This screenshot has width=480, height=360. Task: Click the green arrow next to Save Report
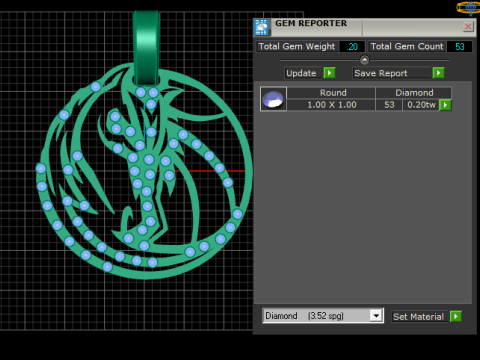point(438,73)
